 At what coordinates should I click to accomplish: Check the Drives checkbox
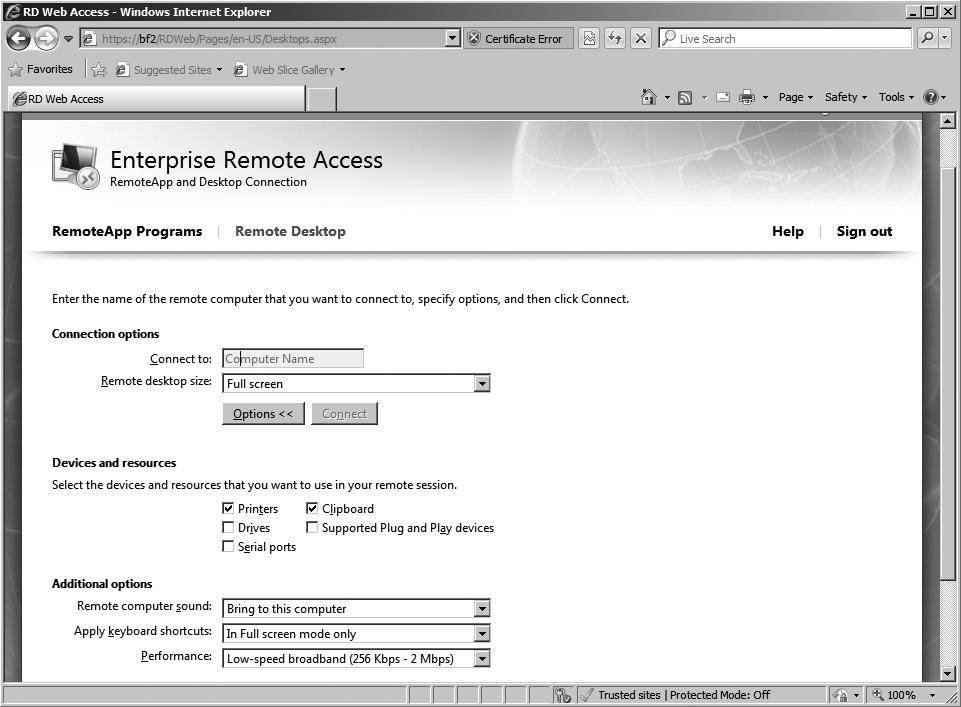click(228, 527)
